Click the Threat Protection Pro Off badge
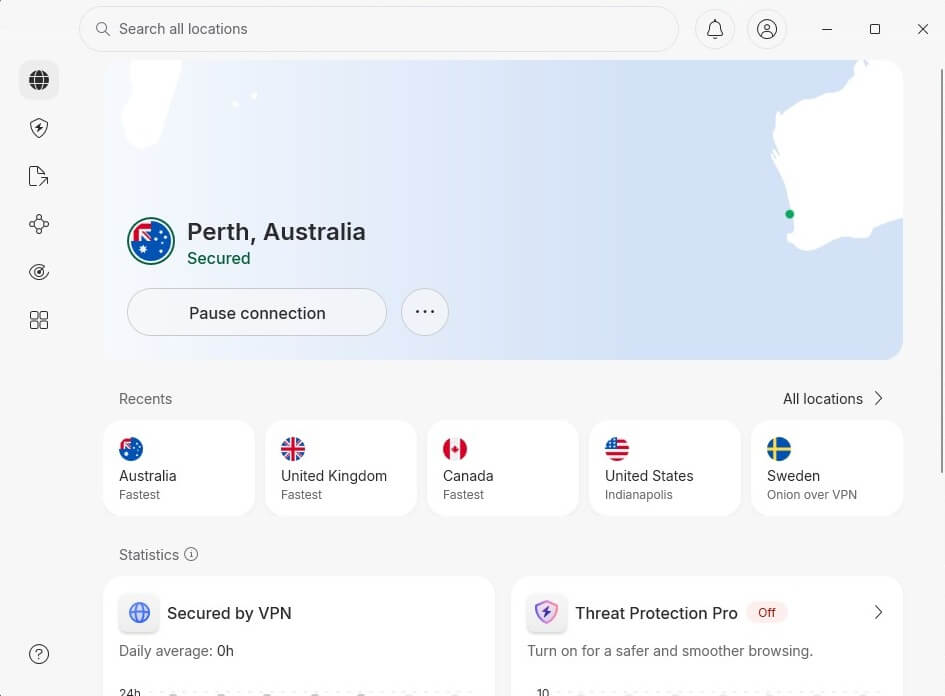 pos(767,612)
